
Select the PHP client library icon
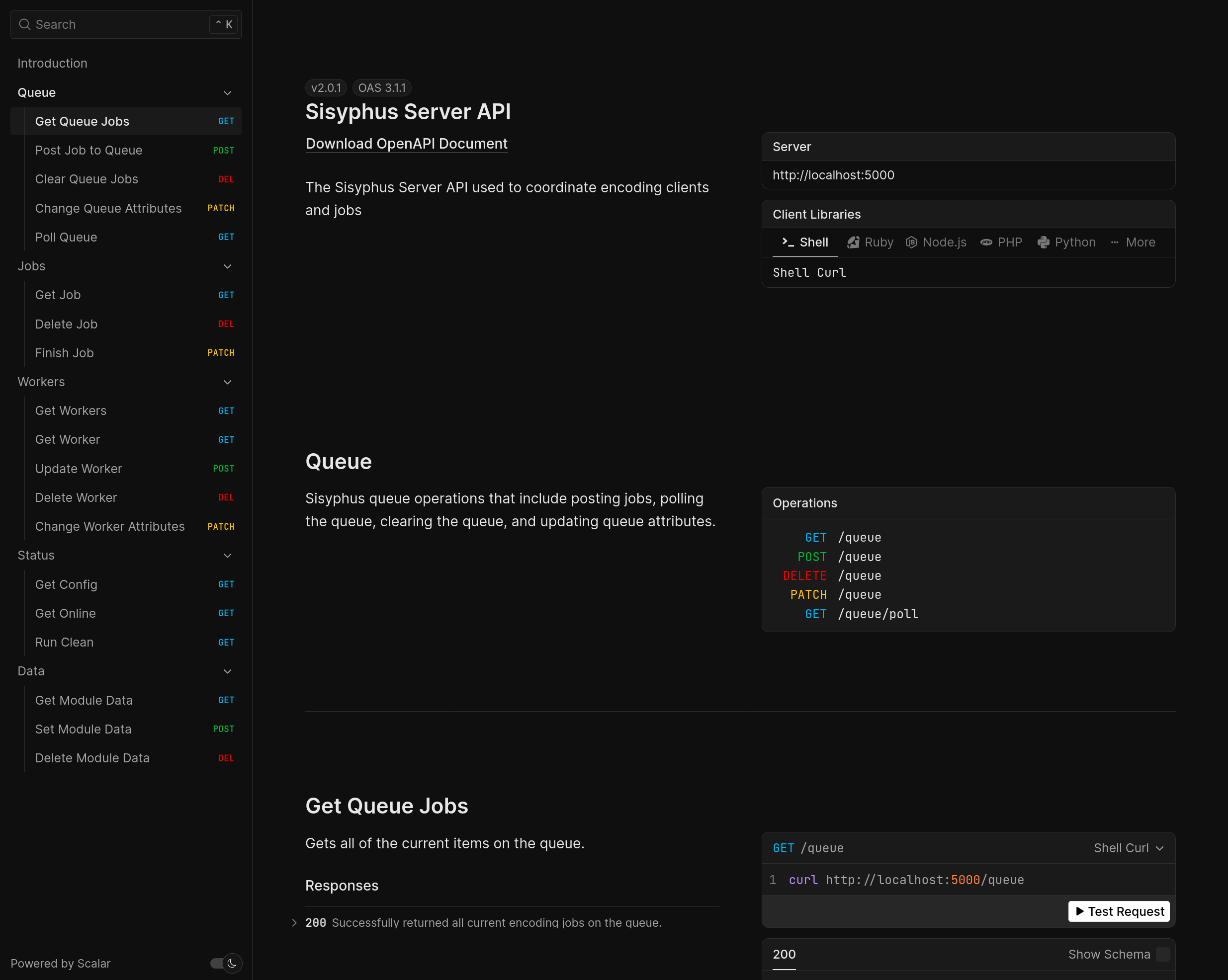[986, 243]
